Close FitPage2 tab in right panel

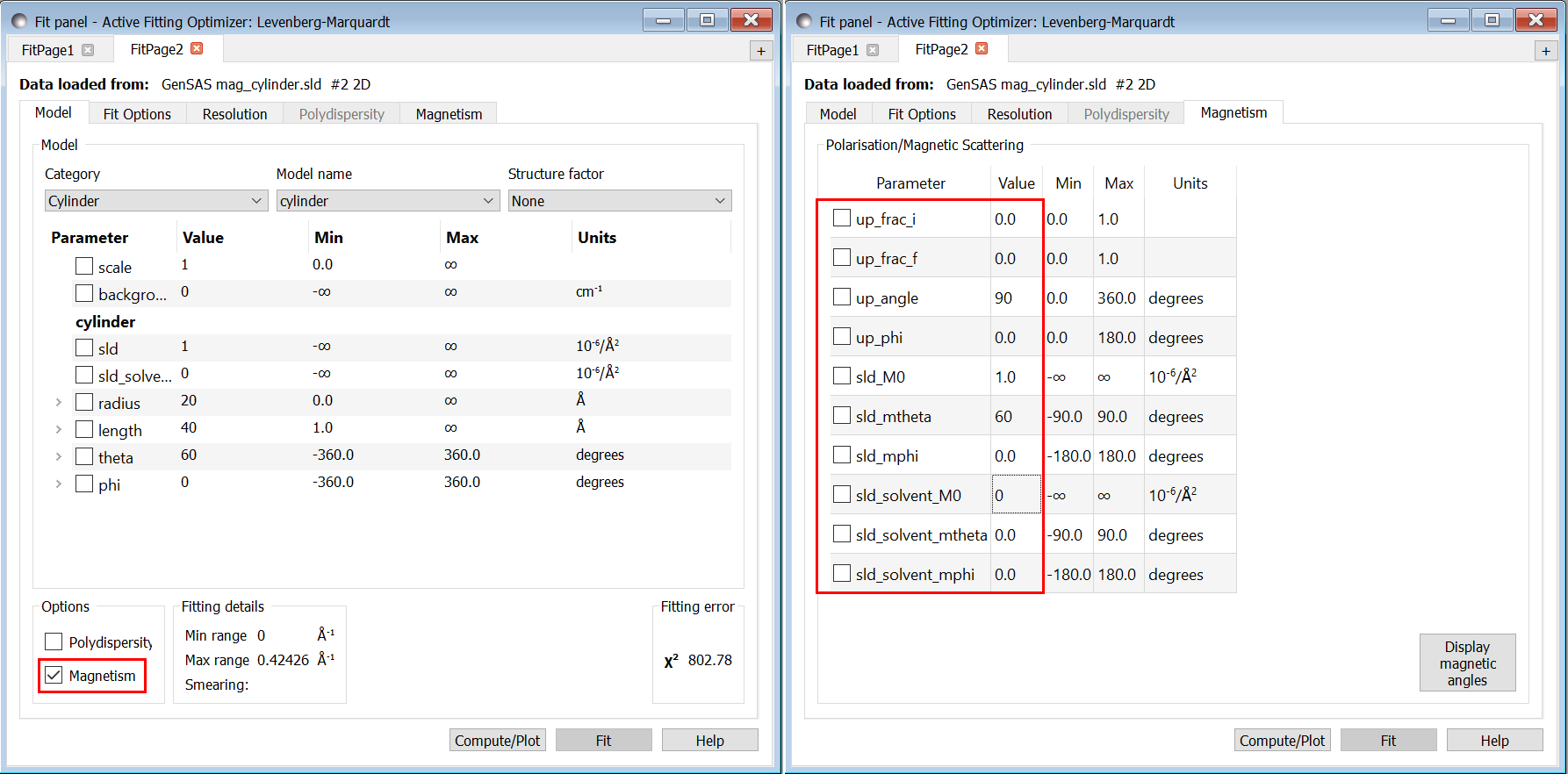pyautogui.click(x=982, y=49)
